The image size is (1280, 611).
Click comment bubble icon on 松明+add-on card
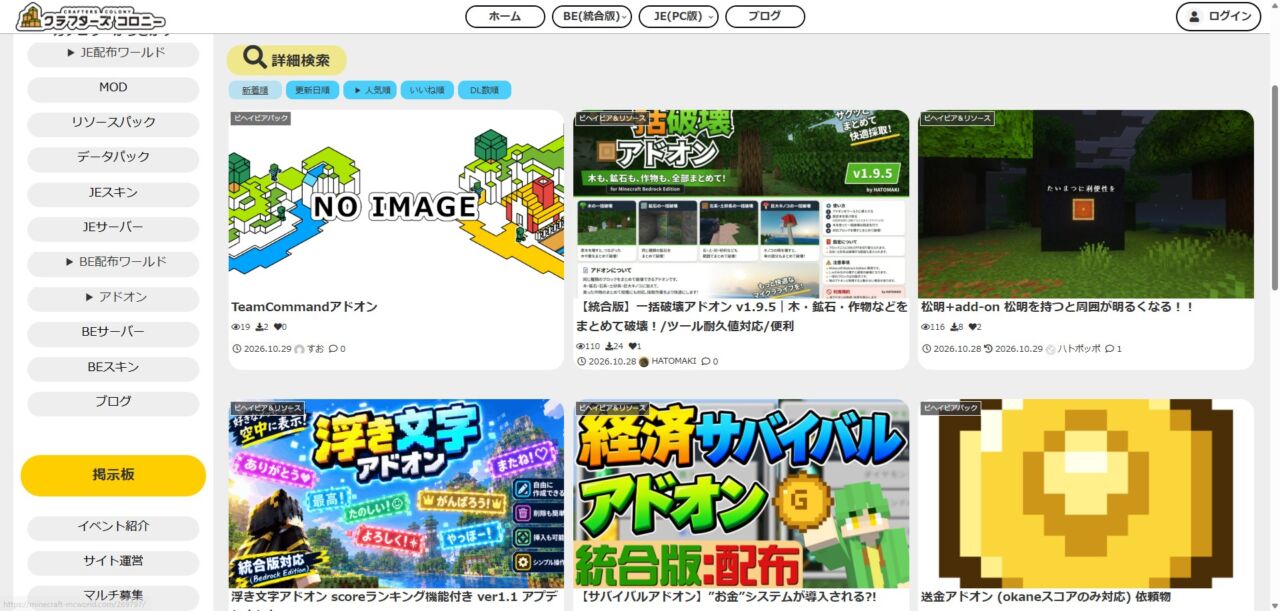point(1110,349)
